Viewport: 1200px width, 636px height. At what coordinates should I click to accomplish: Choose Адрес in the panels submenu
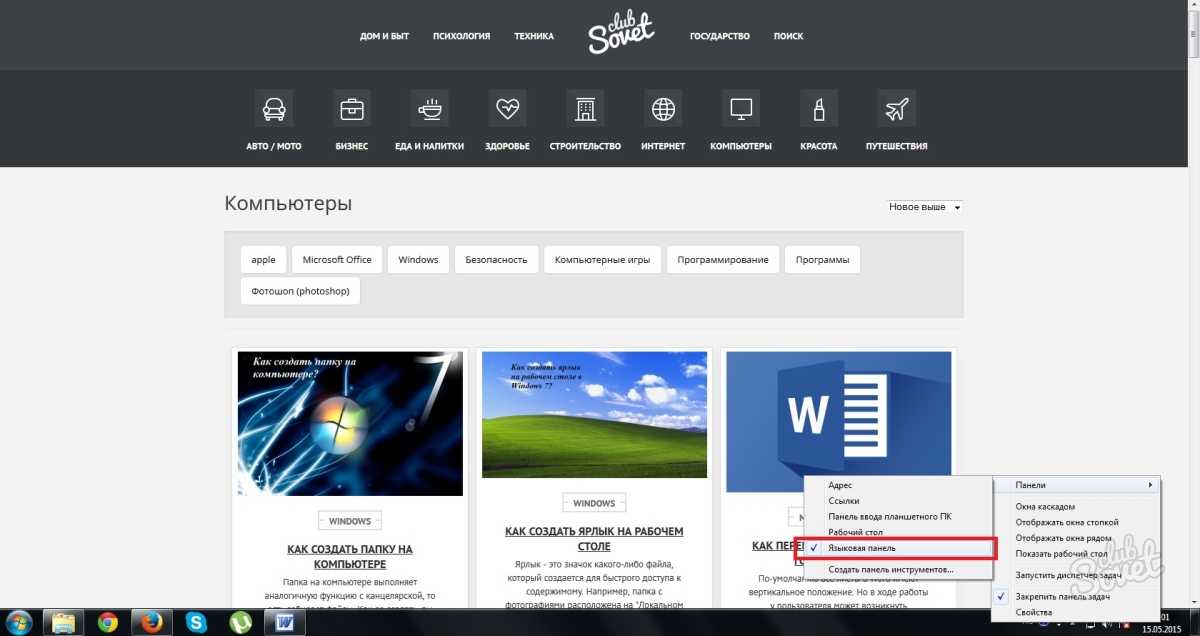(840, 485)
